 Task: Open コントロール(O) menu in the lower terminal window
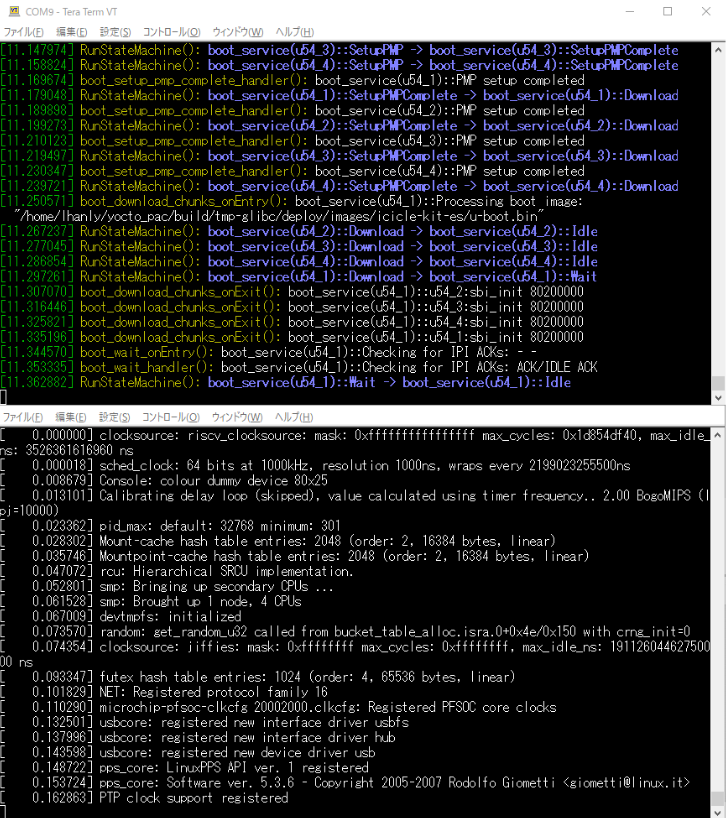tap(171, 417)
